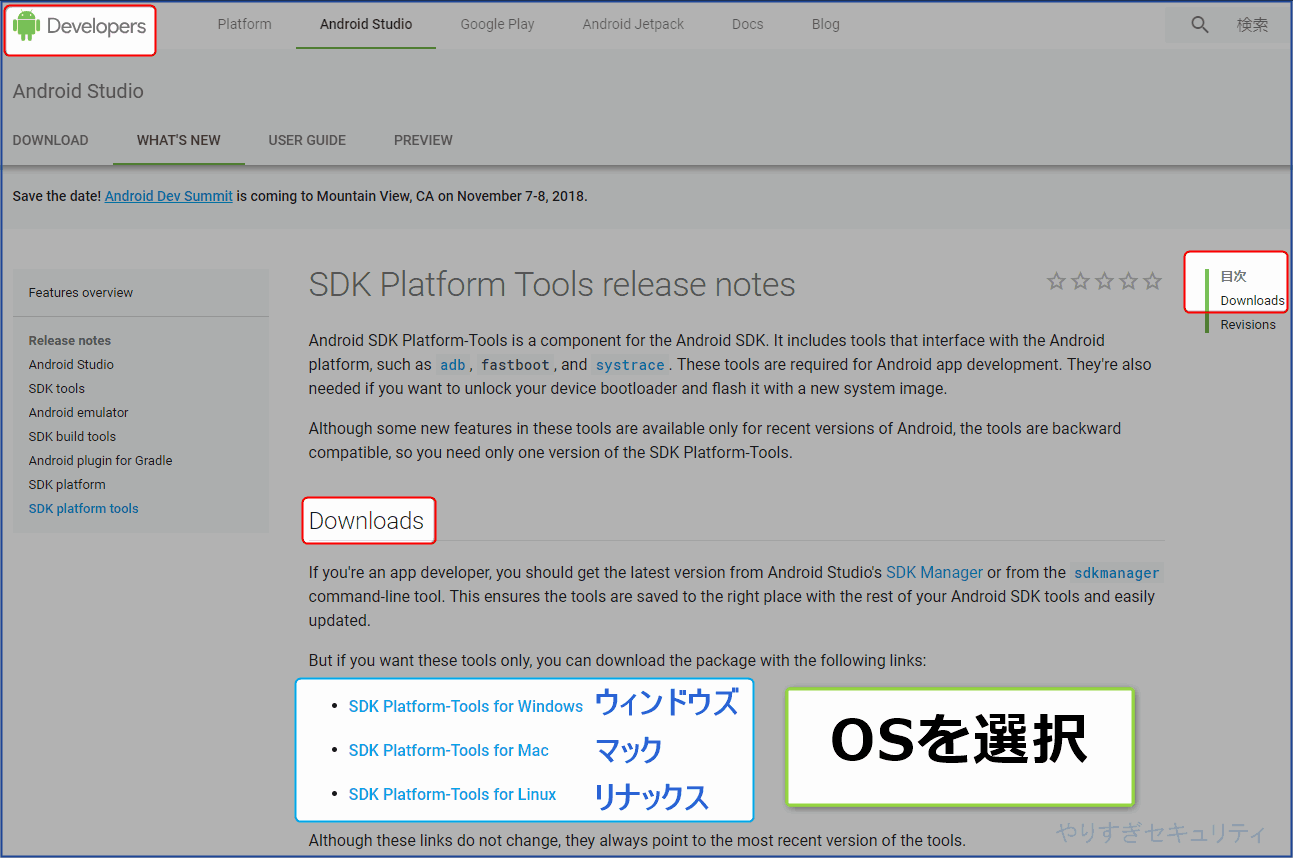Open the Docs section
1293x858 pixels.
pos(747,24)
